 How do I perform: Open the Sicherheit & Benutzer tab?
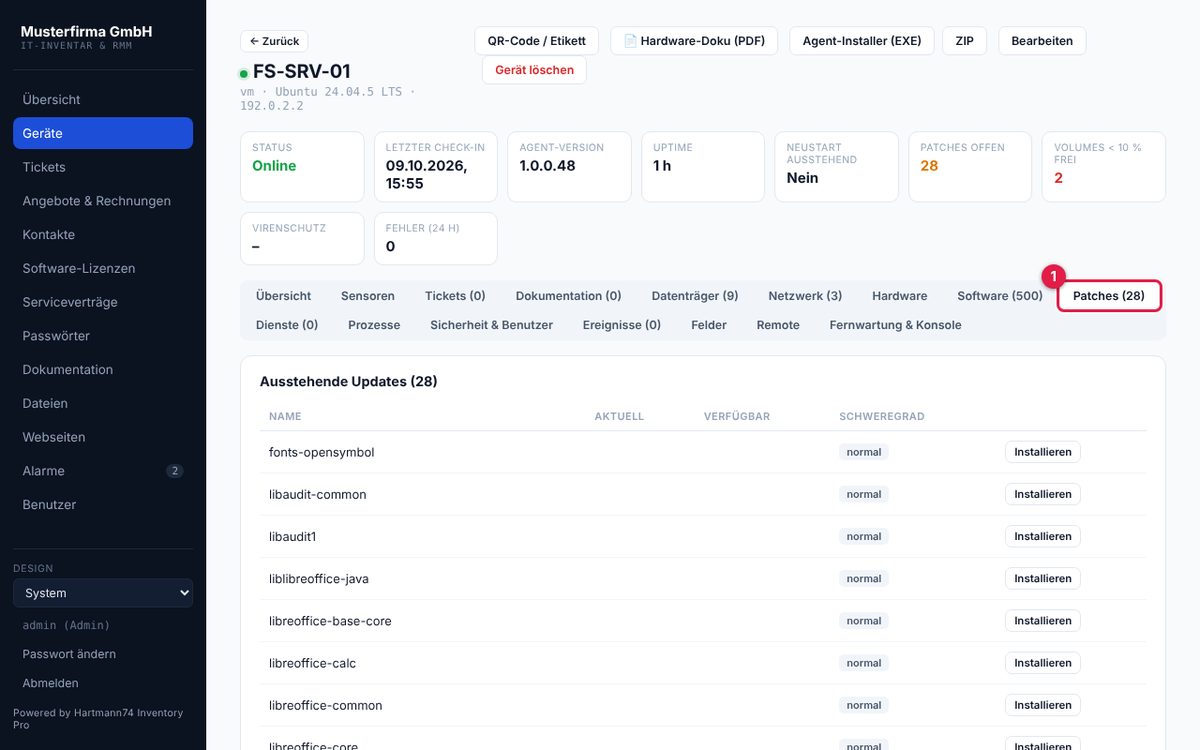pyautogui.click(x=492, y=325)
